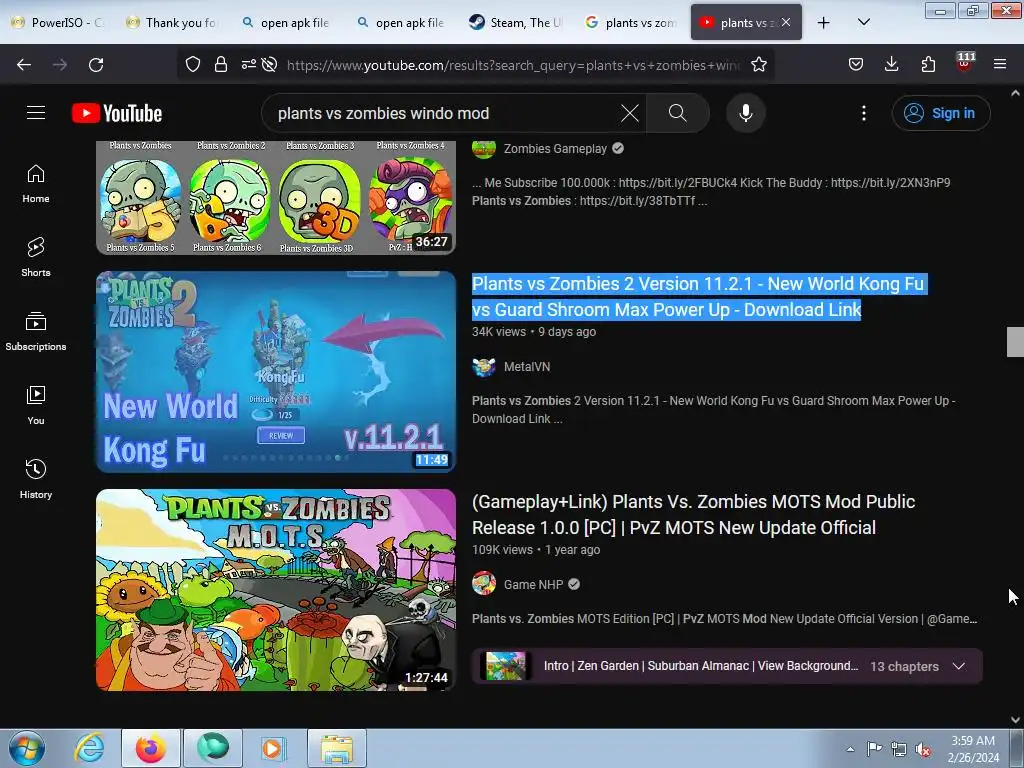Open the blocked autoplay indicator in address bar
Screen dimensions: 1024x768
point(269,64)
